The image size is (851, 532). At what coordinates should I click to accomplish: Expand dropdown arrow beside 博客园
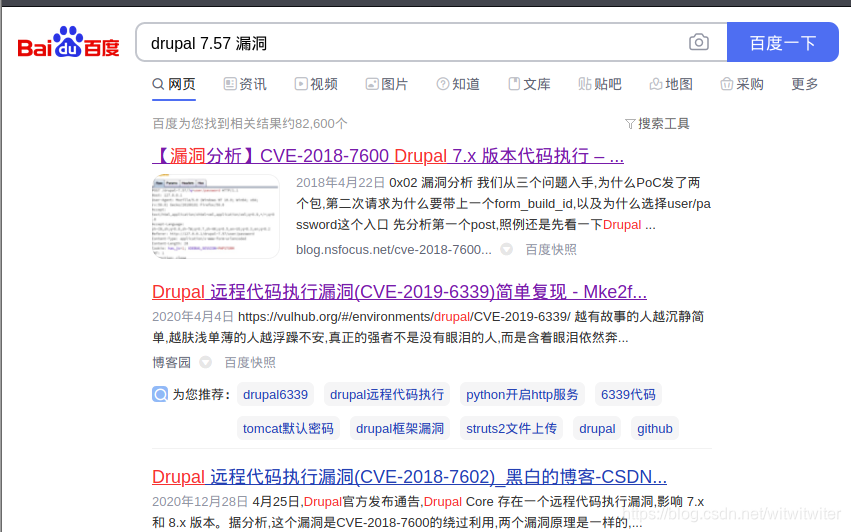point(206,362)
